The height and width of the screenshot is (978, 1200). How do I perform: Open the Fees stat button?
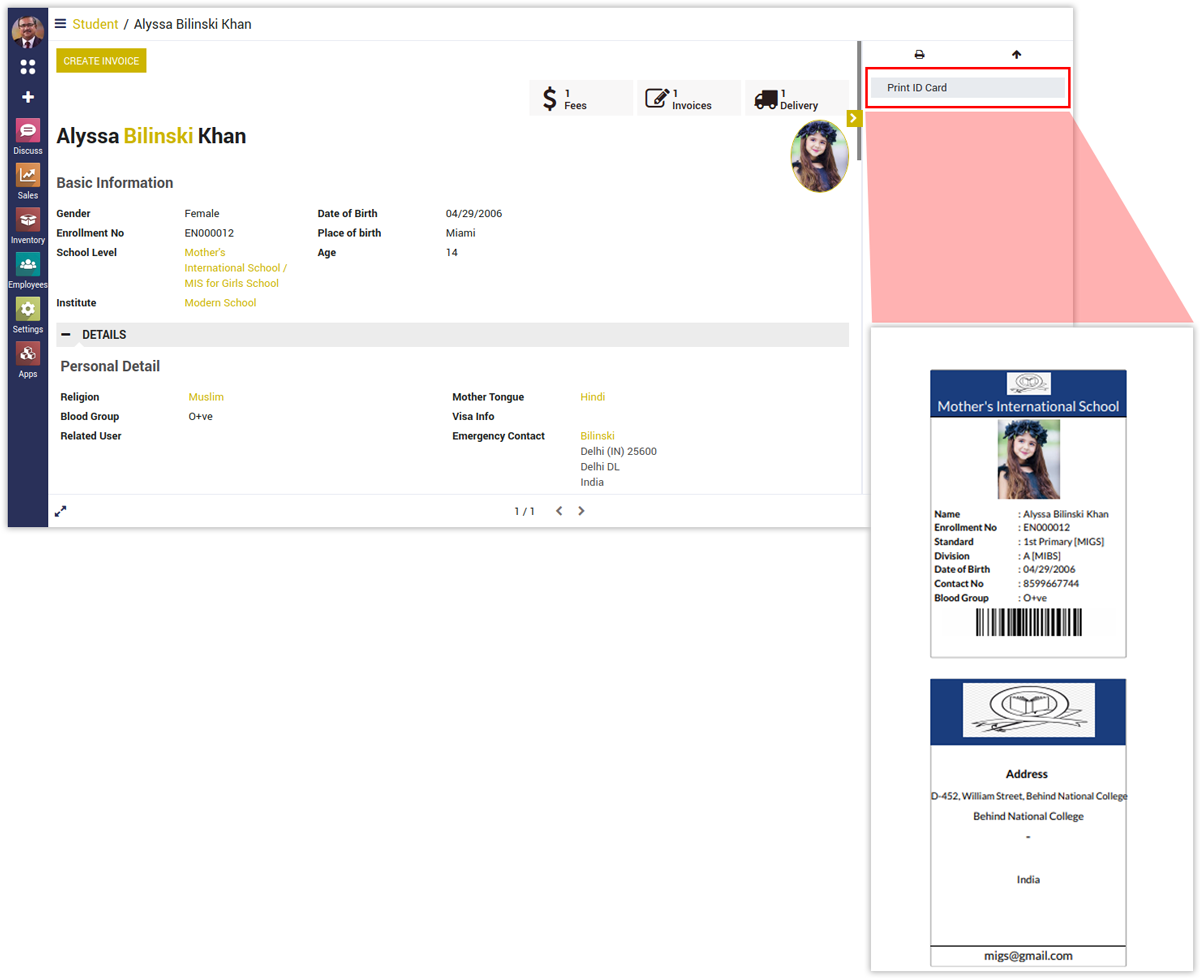[581, 98]
